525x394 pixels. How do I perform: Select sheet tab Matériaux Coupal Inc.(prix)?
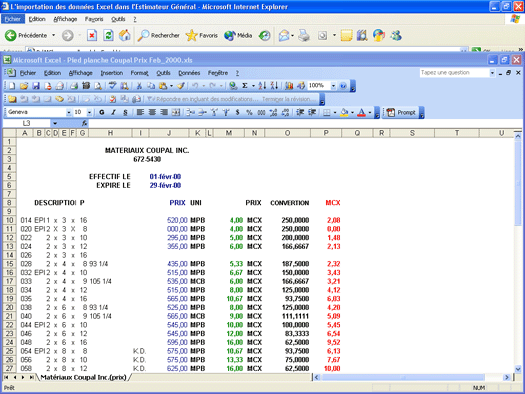[x=83, y=377]
